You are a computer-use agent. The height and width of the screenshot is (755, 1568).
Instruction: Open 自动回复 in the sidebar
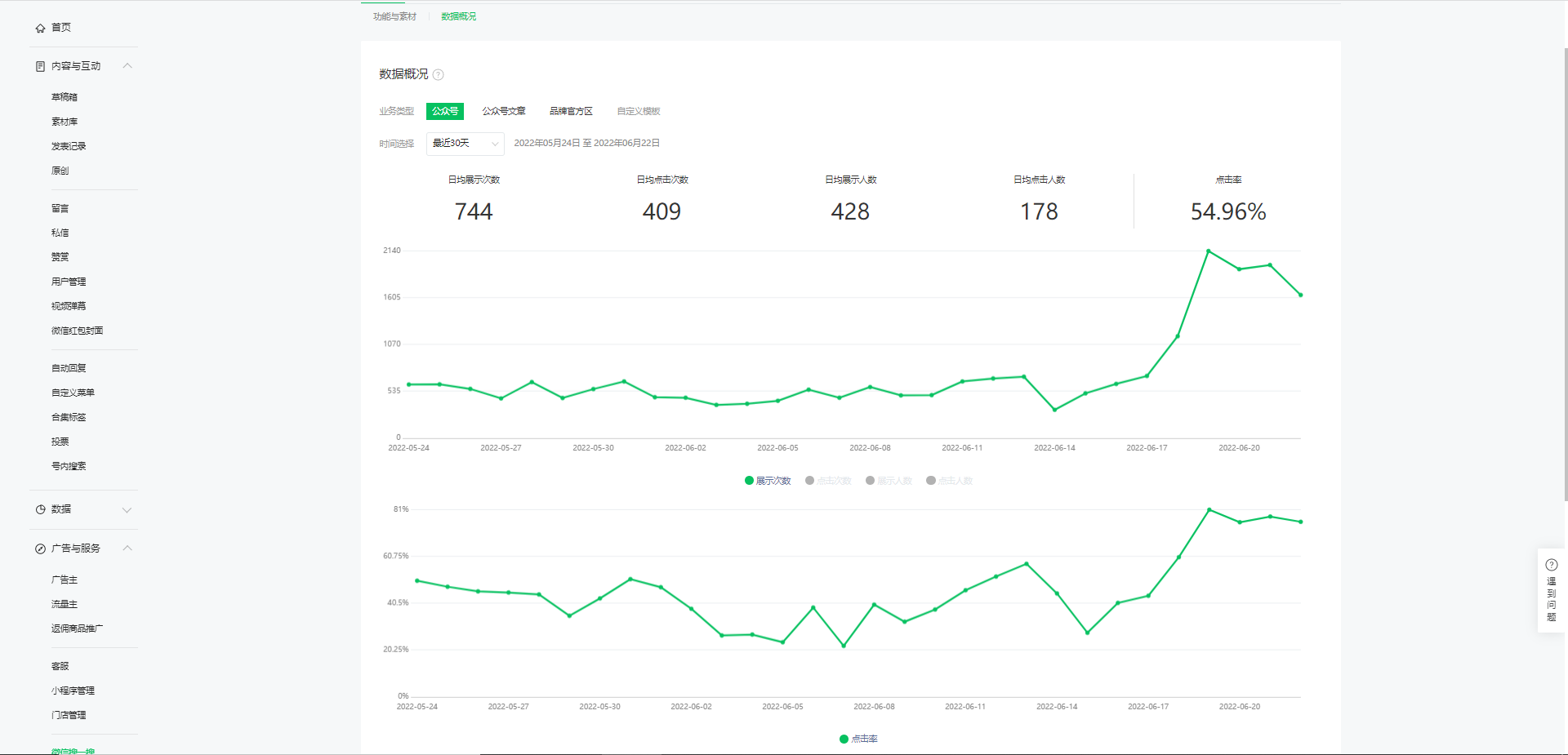pyautogui.click(x=69, y=368)
